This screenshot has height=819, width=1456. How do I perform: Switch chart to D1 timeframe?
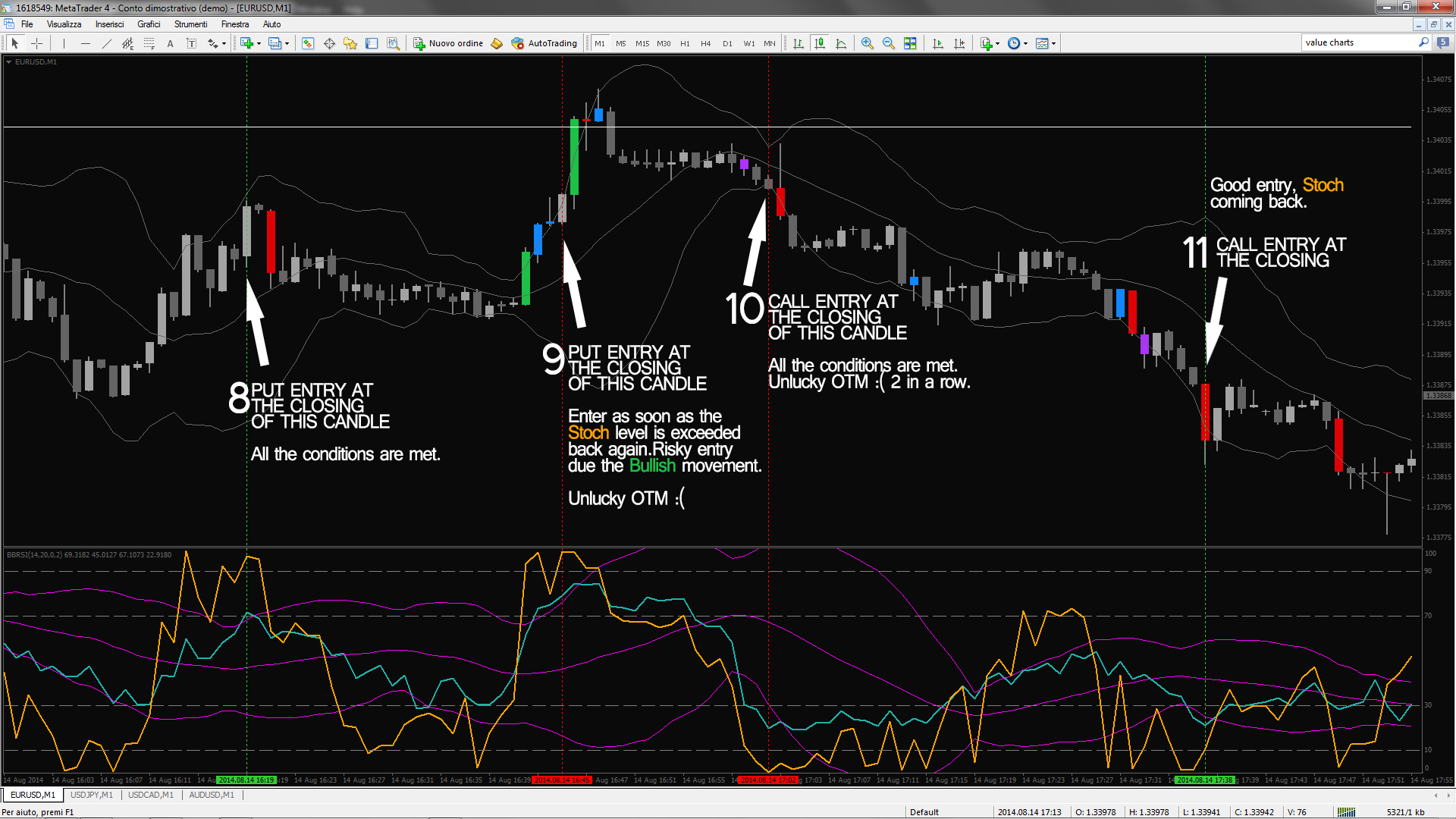727,43
